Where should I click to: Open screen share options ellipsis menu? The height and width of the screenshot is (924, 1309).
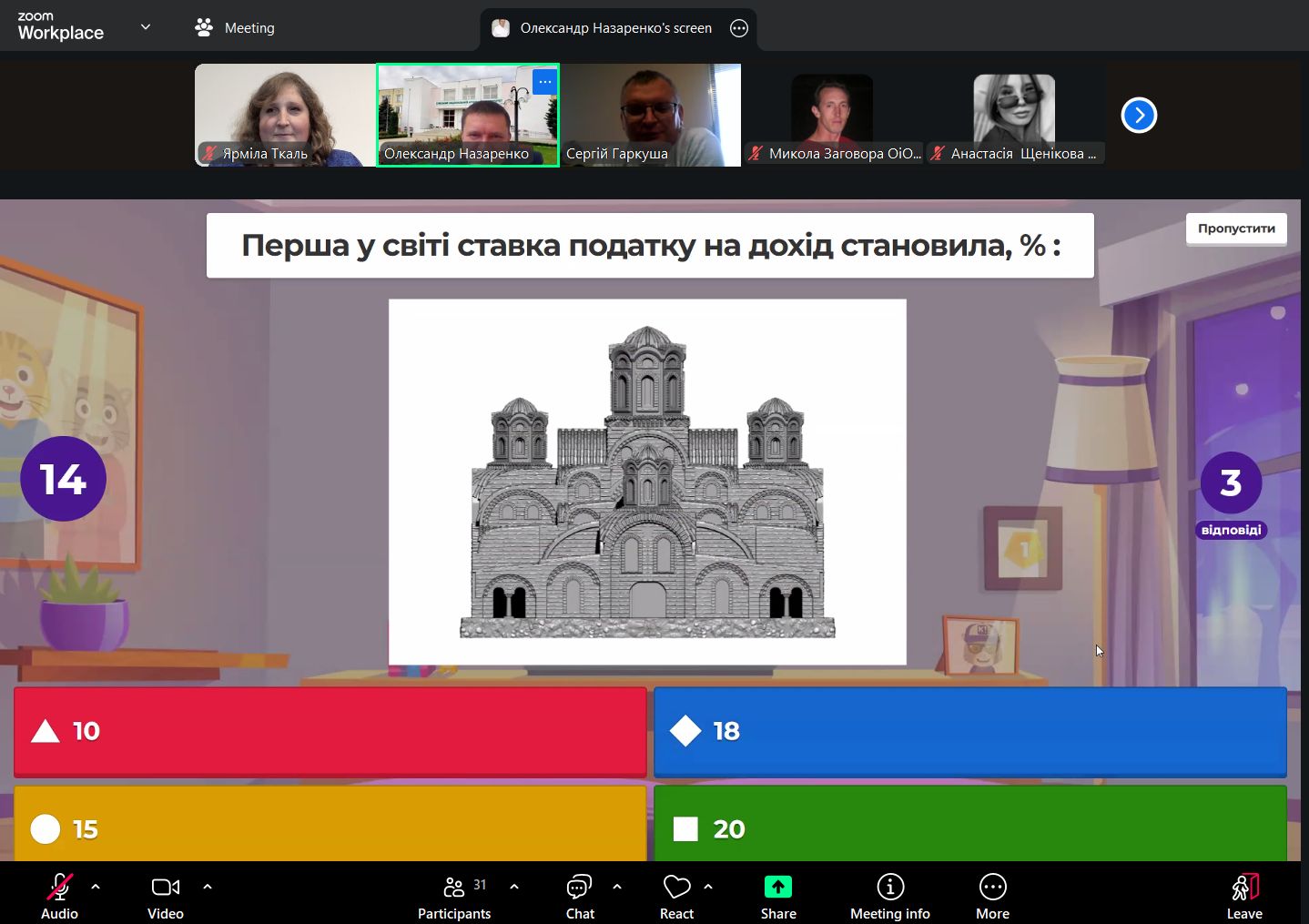[x=739, y=28]
